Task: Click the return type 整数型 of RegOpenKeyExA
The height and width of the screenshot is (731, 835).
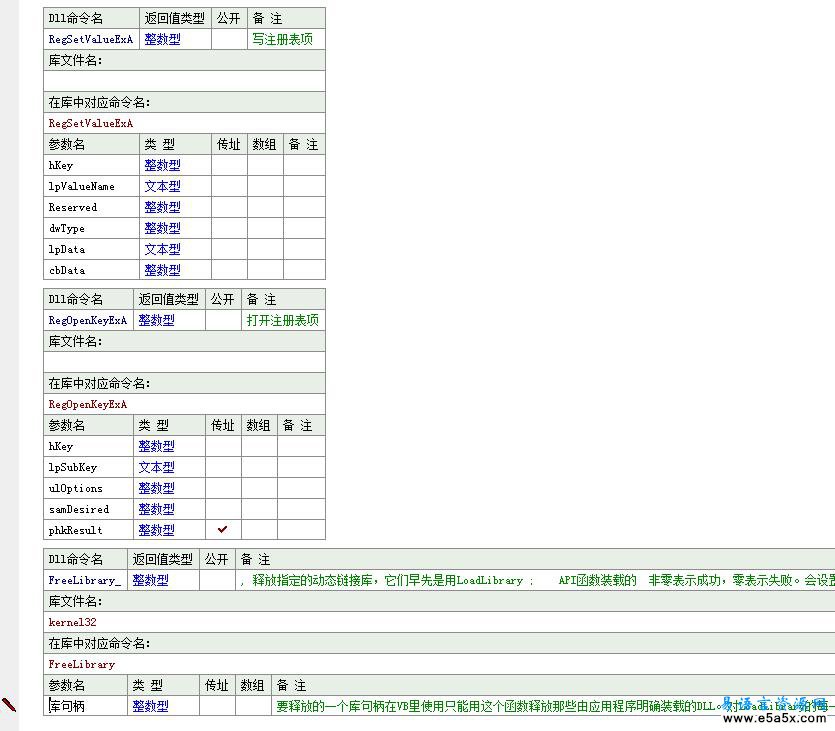Action: (x=156, y=320)
